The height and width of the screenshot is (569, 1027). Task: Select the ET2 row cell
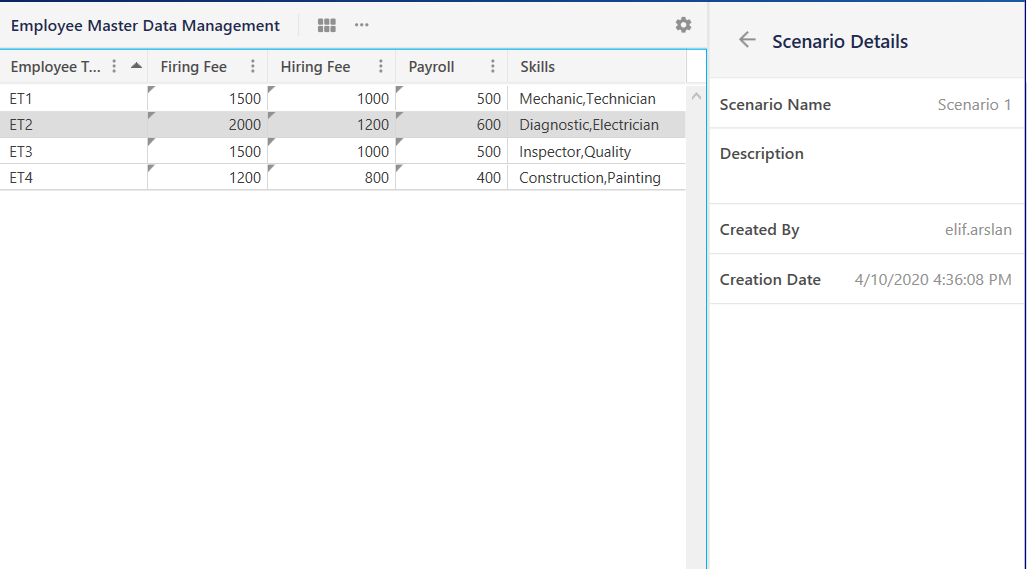click(73, 124)
